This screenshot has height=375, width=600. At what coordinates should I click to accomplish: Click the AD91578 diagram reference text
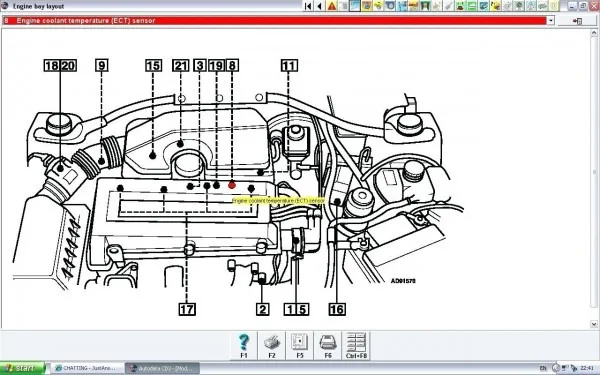403,281
